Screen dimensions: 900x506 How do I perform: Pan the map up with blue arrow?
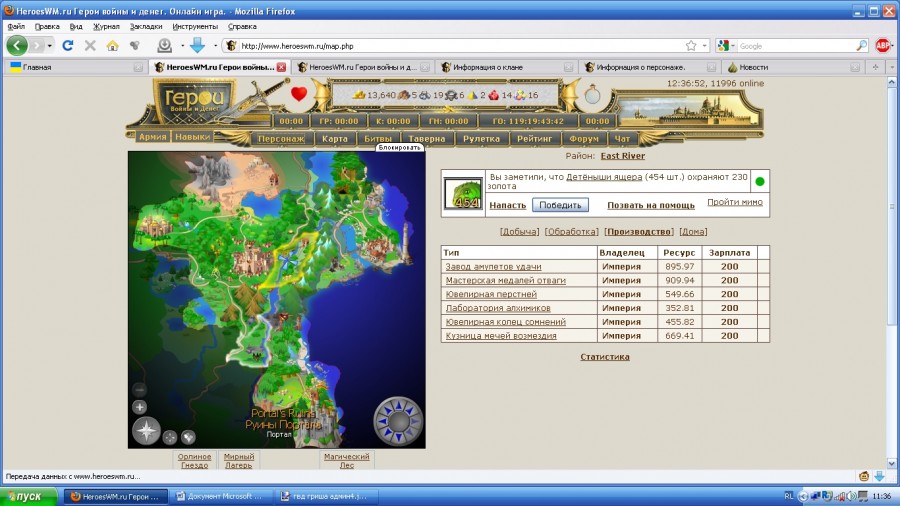click(x=398, y=406)
